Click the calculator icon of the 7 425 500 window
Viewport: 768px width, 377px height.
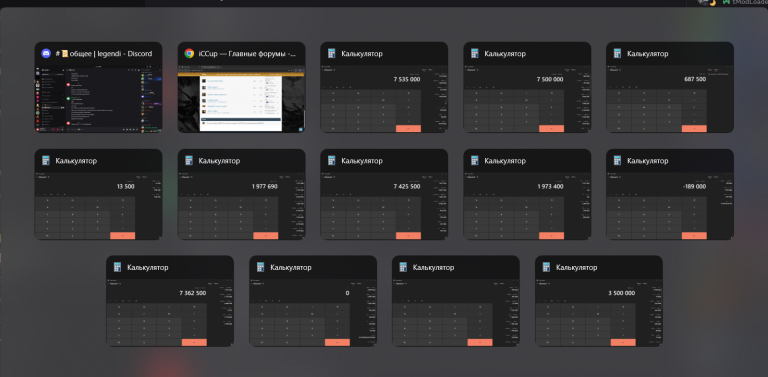pyautogui.click(x=332, y=161)
